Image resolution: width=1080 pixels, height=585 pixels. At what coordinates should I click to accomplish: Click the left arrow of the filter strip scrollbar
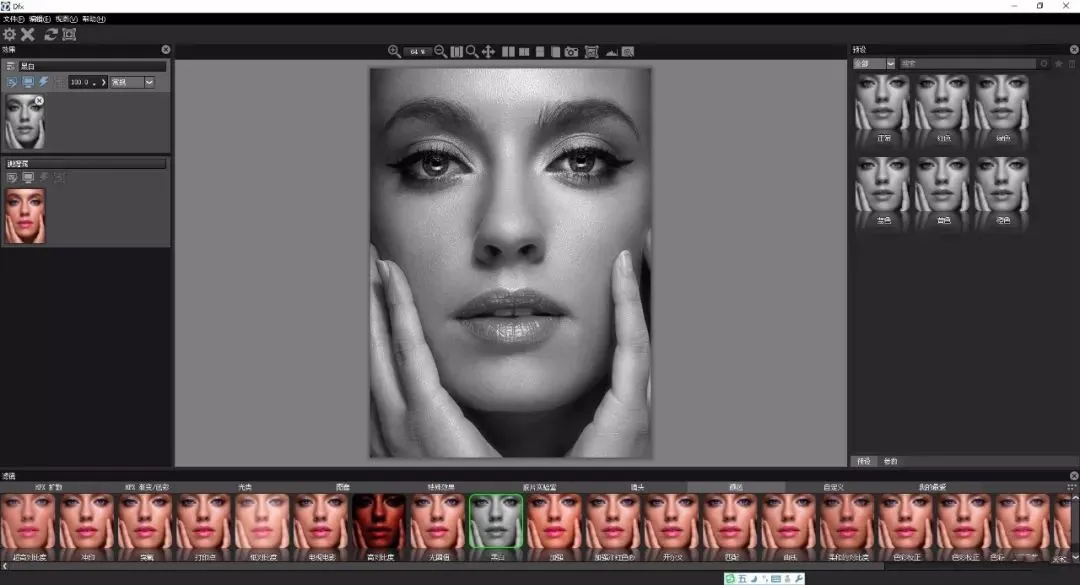click(5, 566)
